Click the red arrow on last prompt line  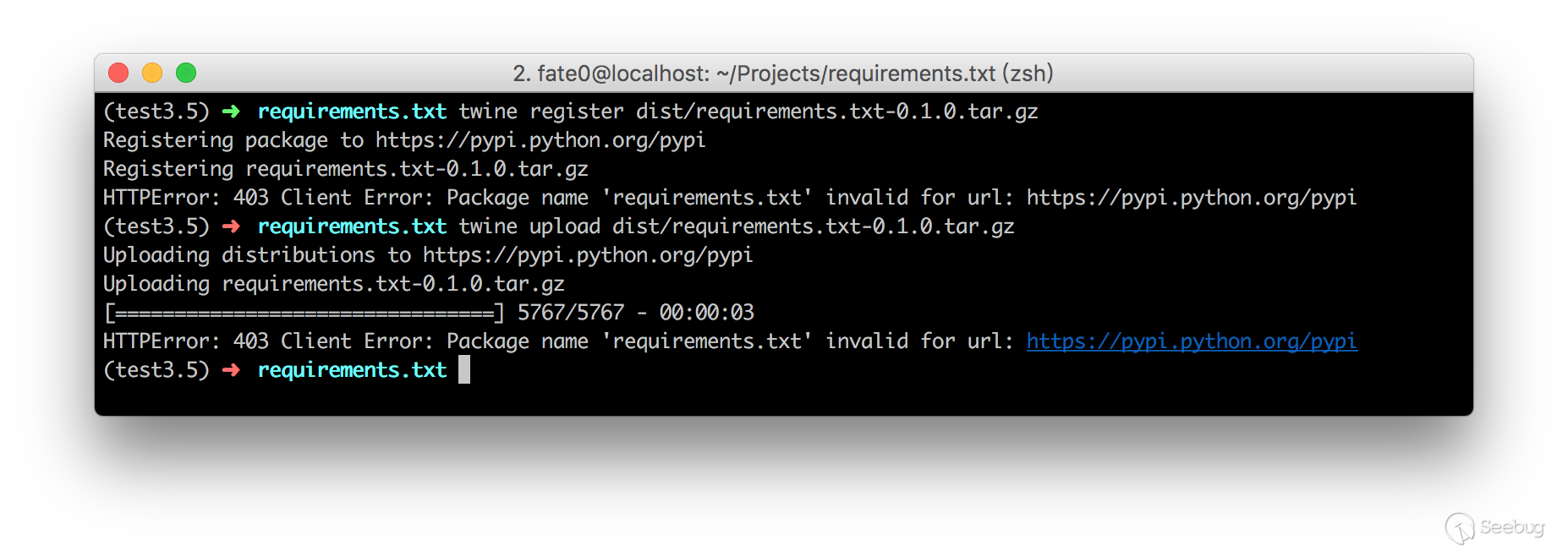point(231,370)
